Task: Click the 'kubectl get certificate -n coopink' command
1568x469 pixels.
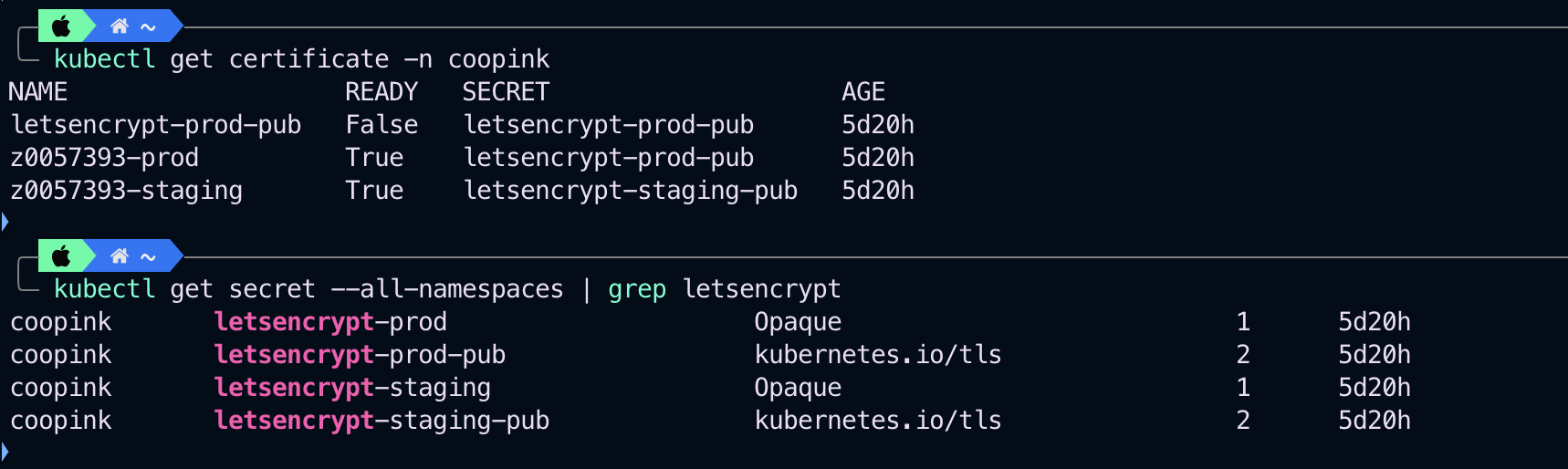Action: pyautogui.click(x=301, y=59)
